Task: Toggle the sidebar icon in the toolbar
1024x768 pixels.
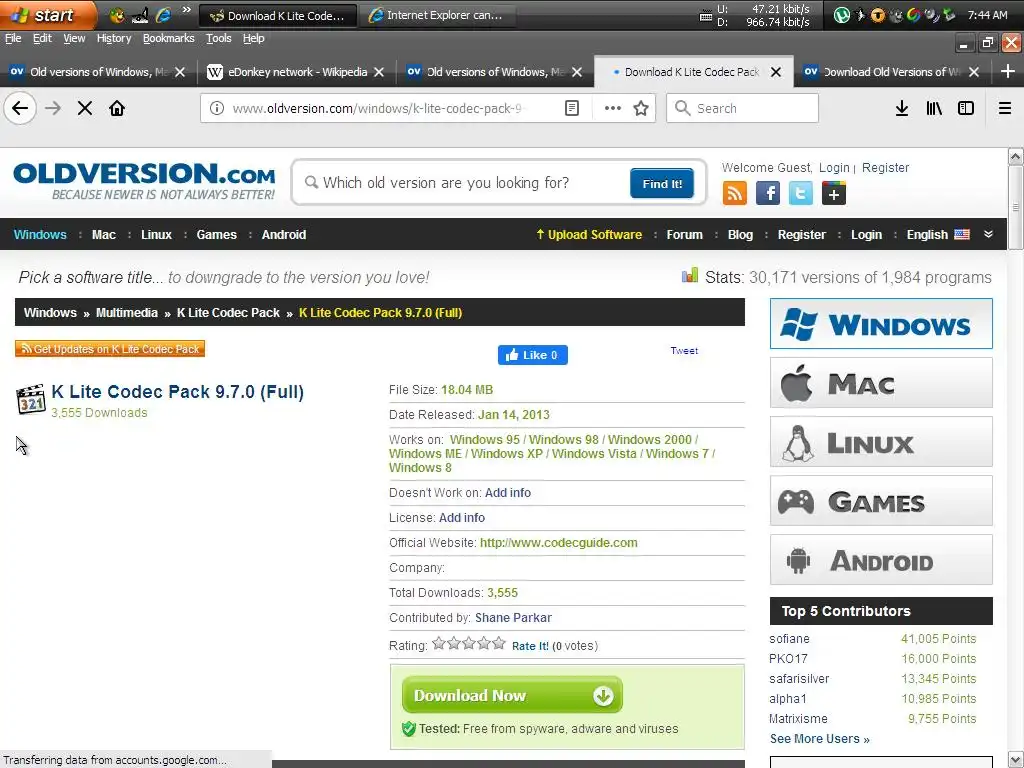Action: pos(966,108)
